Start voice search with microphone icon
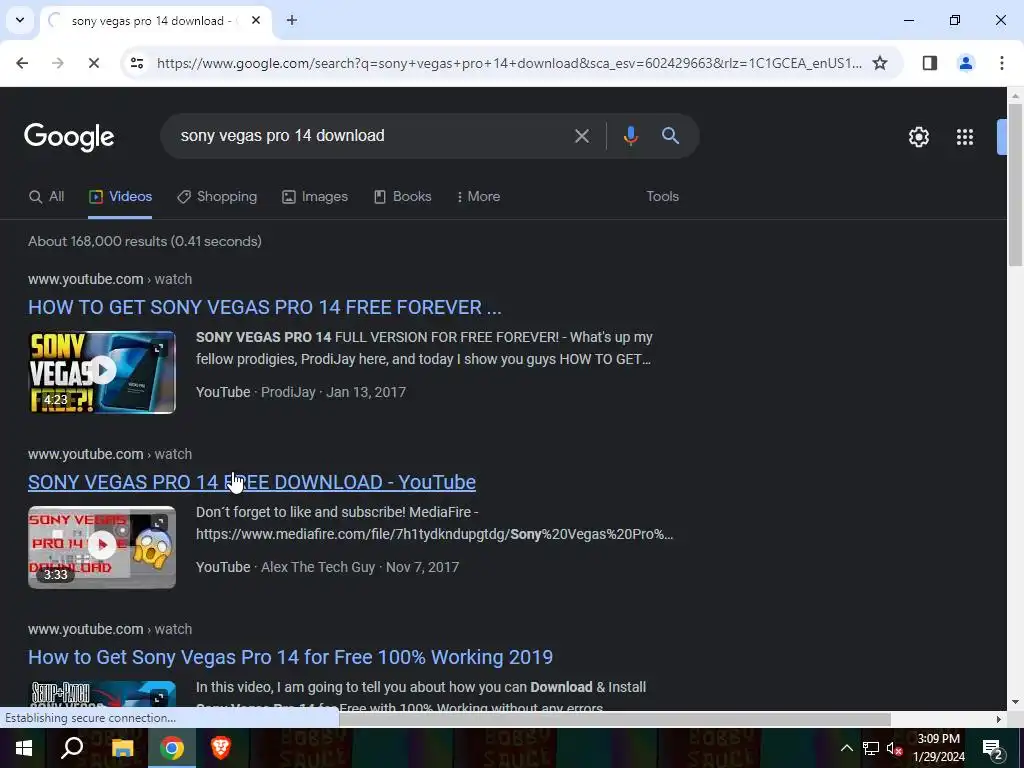 click(630, 136)
